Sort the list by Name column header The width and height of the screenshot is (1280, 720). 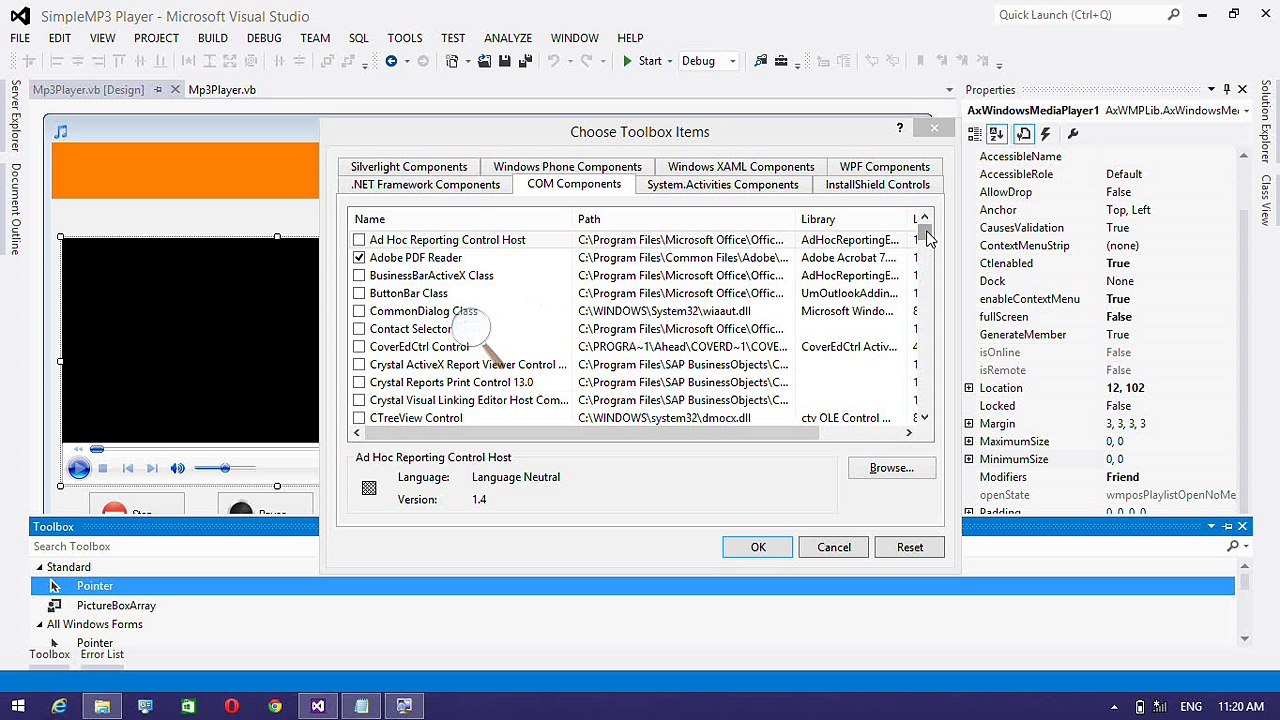coord(461,219)
